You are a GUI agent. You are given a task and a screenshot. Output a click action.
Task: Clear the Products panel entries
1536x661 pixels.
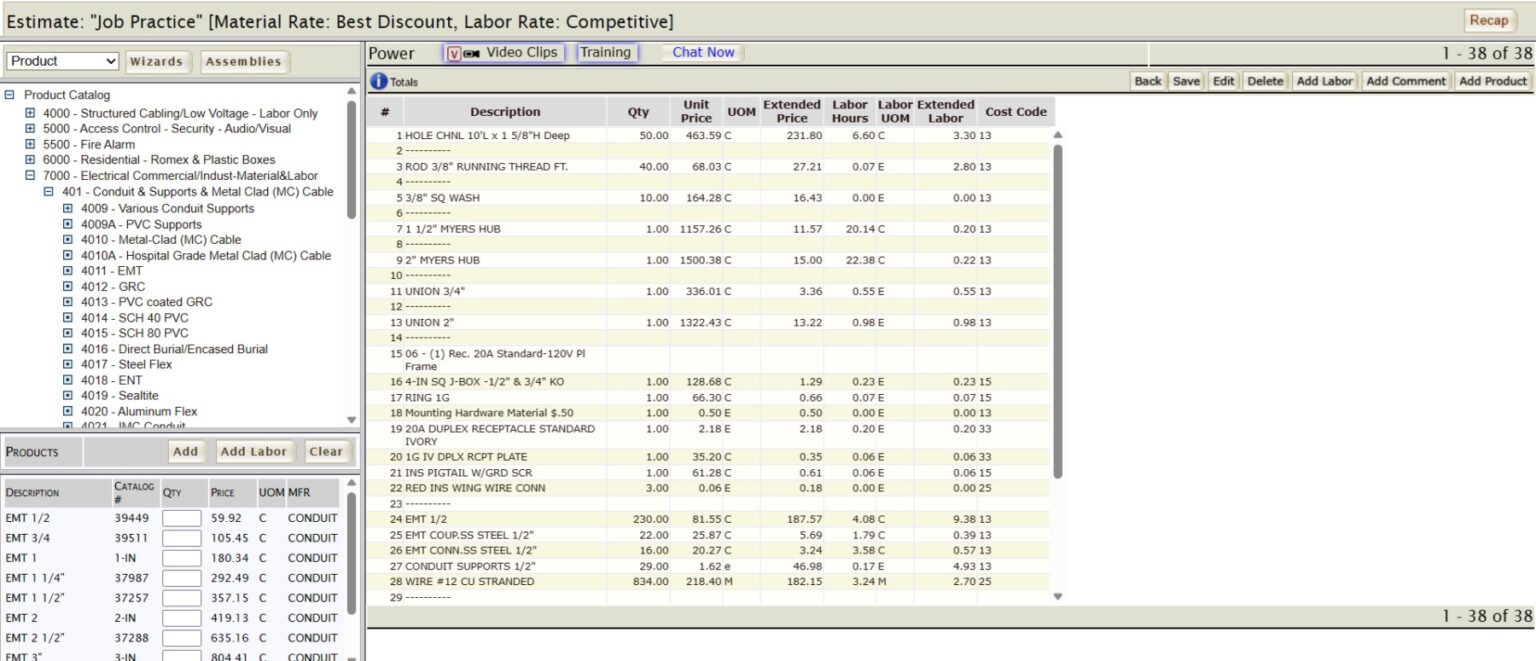point(327,451)
